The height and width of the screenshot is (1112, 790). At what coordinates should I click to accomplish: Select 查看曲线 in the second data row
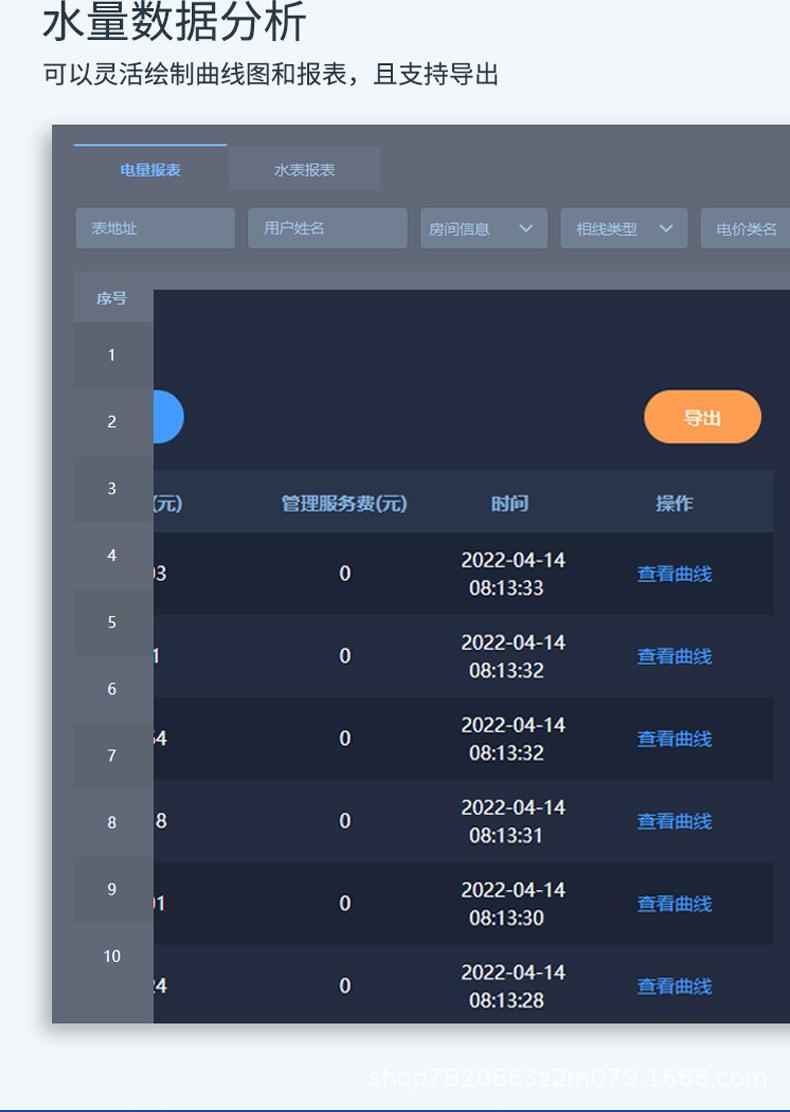coord(674,656)
